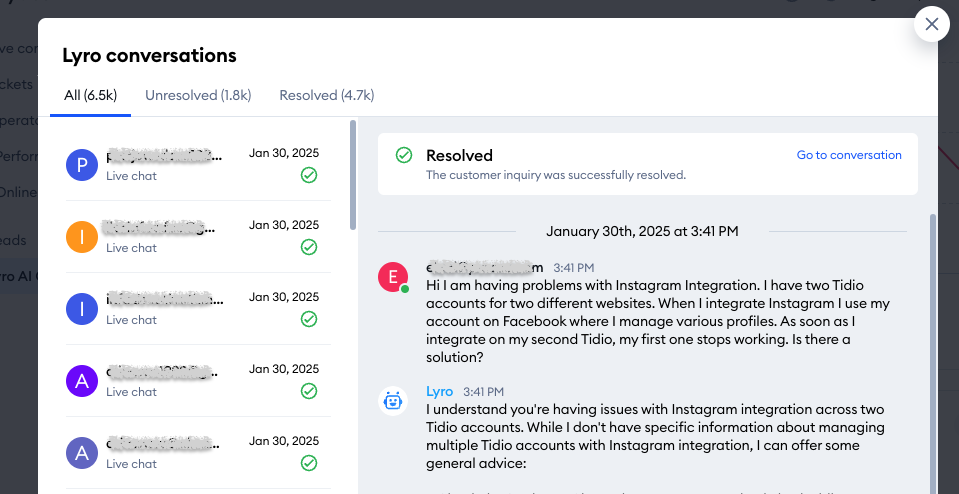Click the resolved checkmark on the first conversation

pos(309,175)
